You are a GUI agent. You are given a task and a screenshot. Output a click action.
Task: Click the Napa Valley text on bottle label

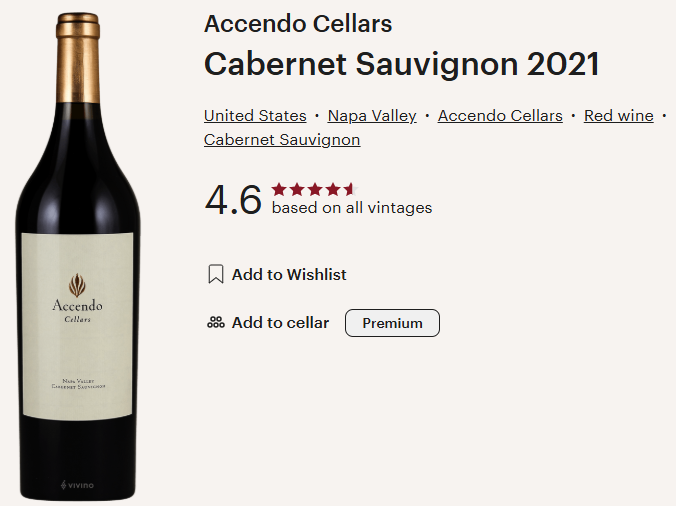tap(77, 379)
